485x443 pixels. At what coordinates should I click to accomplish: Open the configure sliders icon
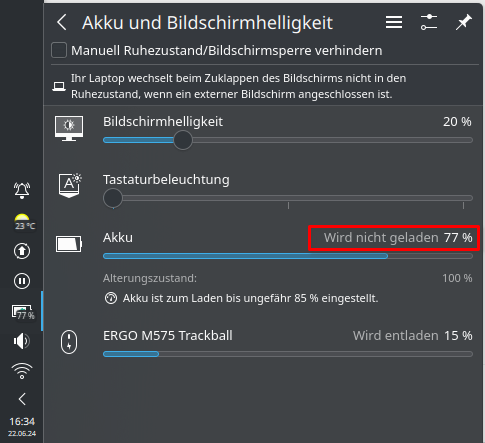tap(429, 22)
